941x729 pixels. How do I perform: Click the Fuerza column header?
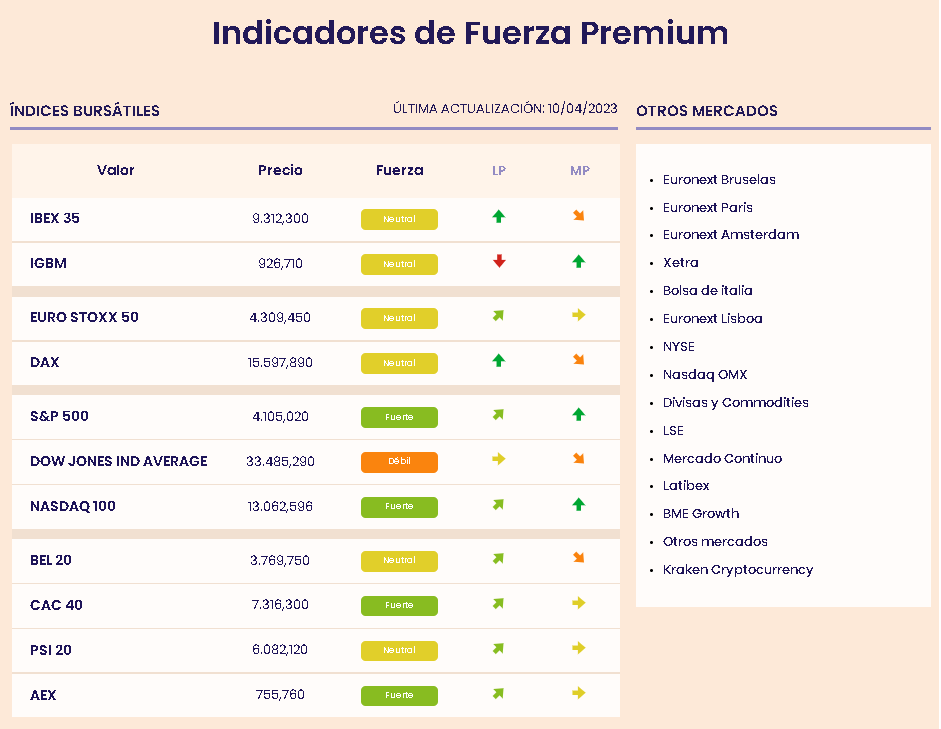click(x=399, y=171)
